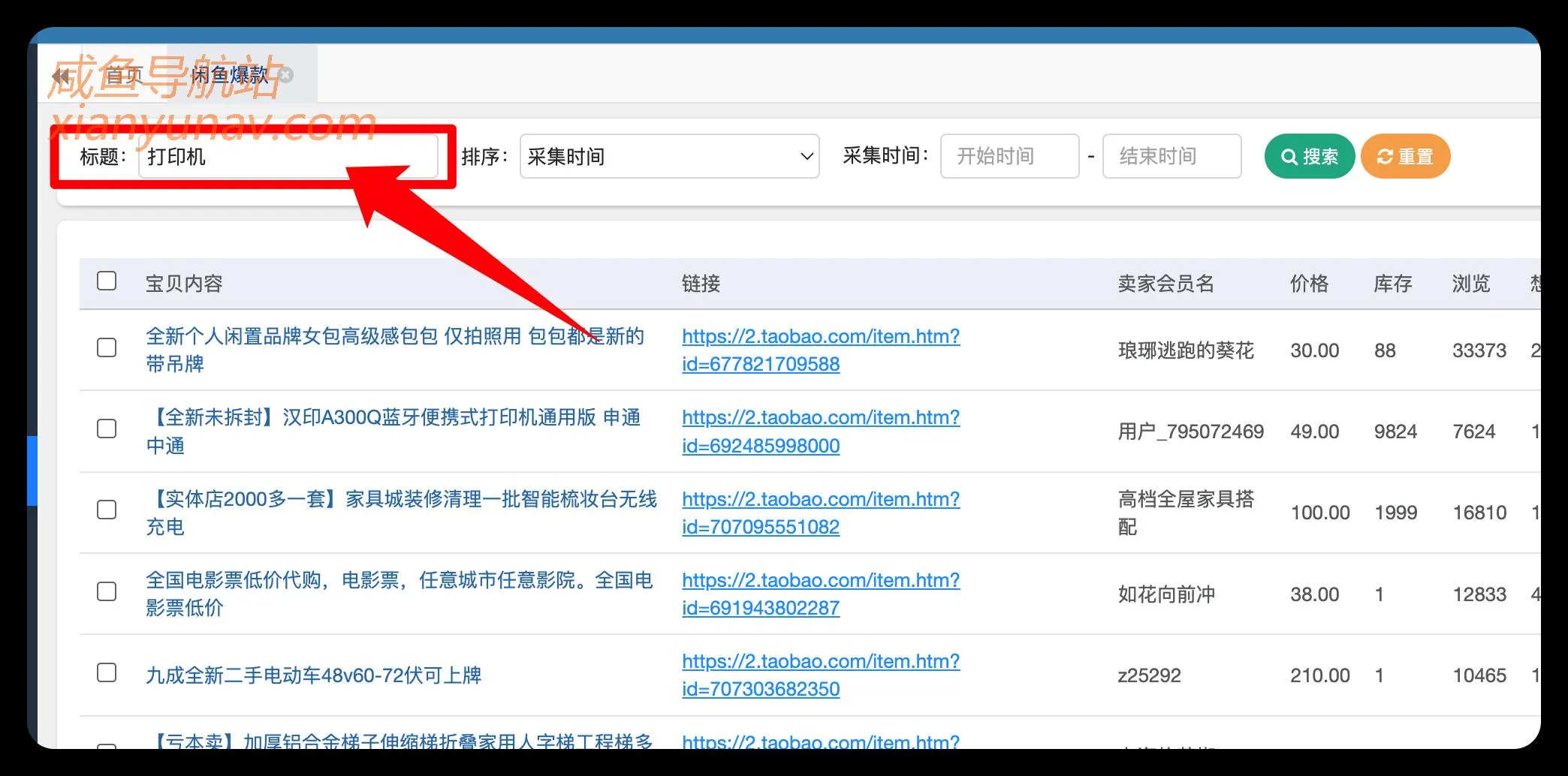The width and height of the screenshot is (1568, 776).
Task: Check the 汉印A300Q 打印机 row checkbox
Action: pos(106,429)
